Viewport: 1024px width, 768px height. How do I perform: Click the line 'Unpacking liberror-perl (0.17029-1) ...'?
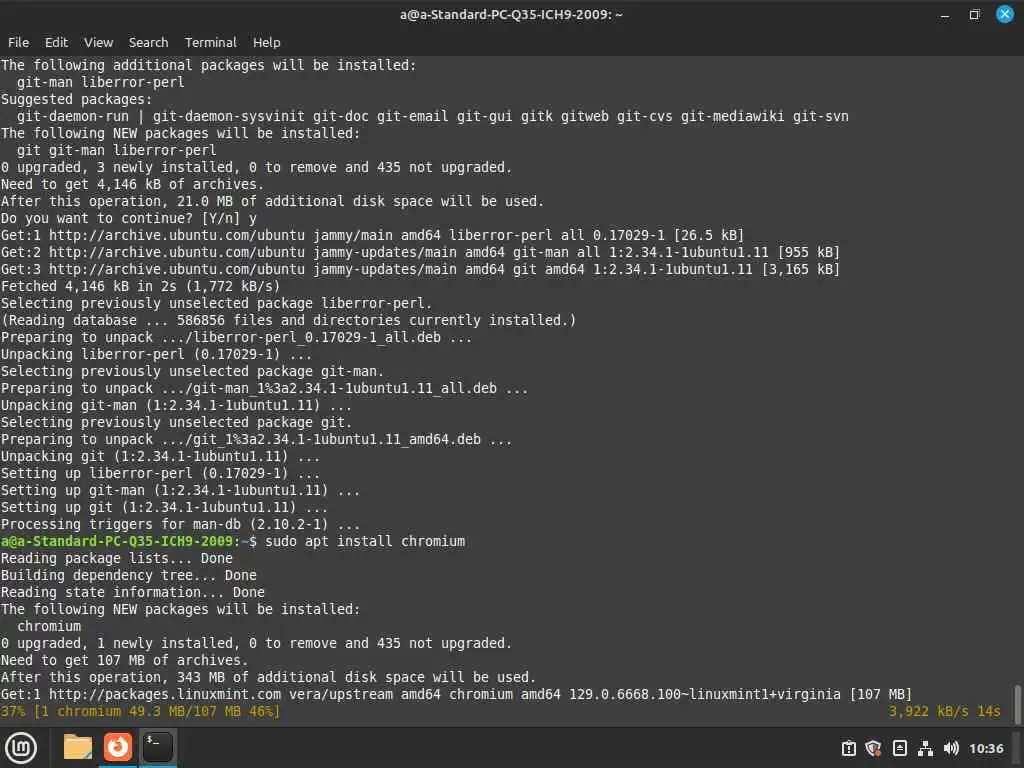click(x=156, y=354)
